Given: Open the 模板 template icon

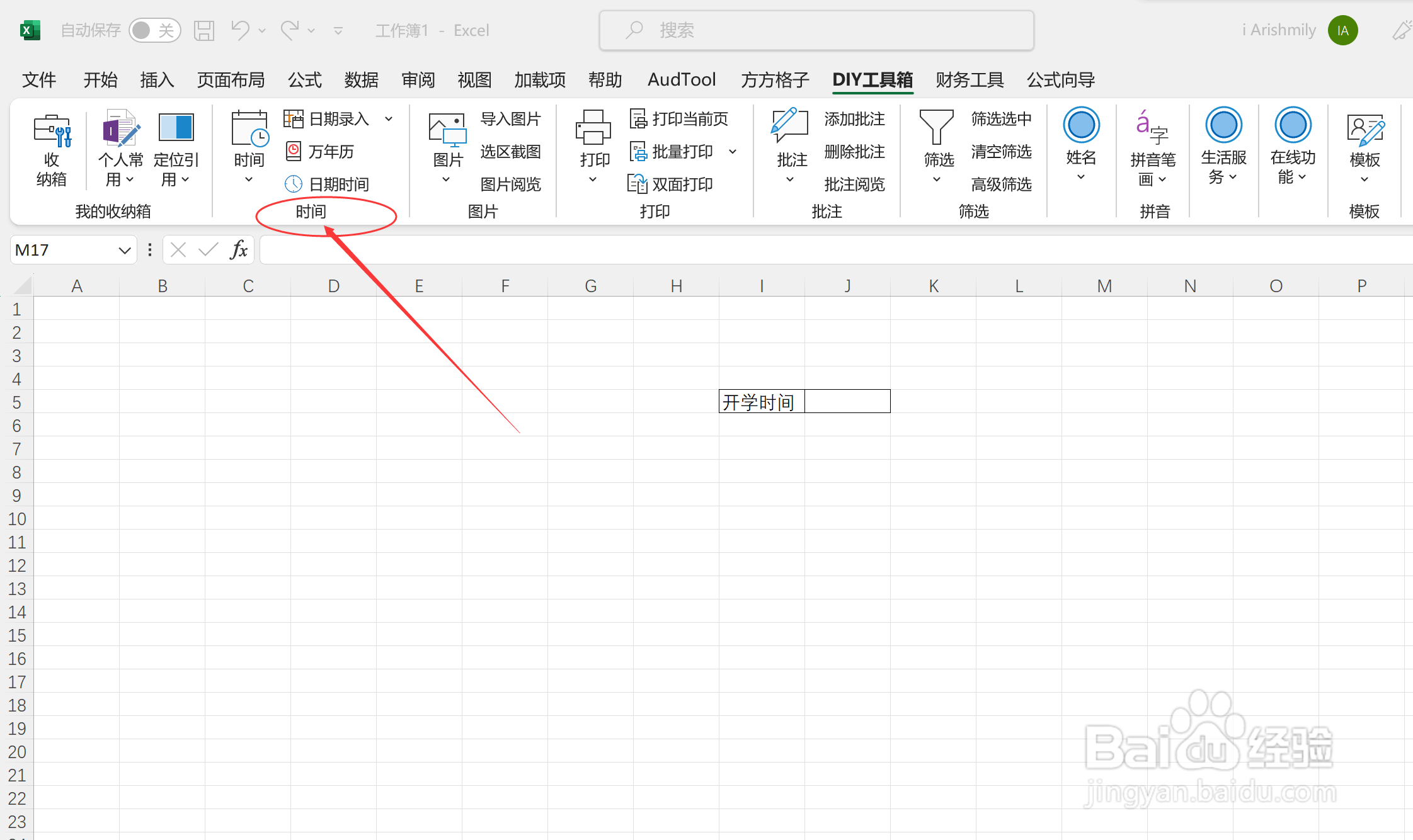Looking at the screenshot, I should [x=1364, y=130].
